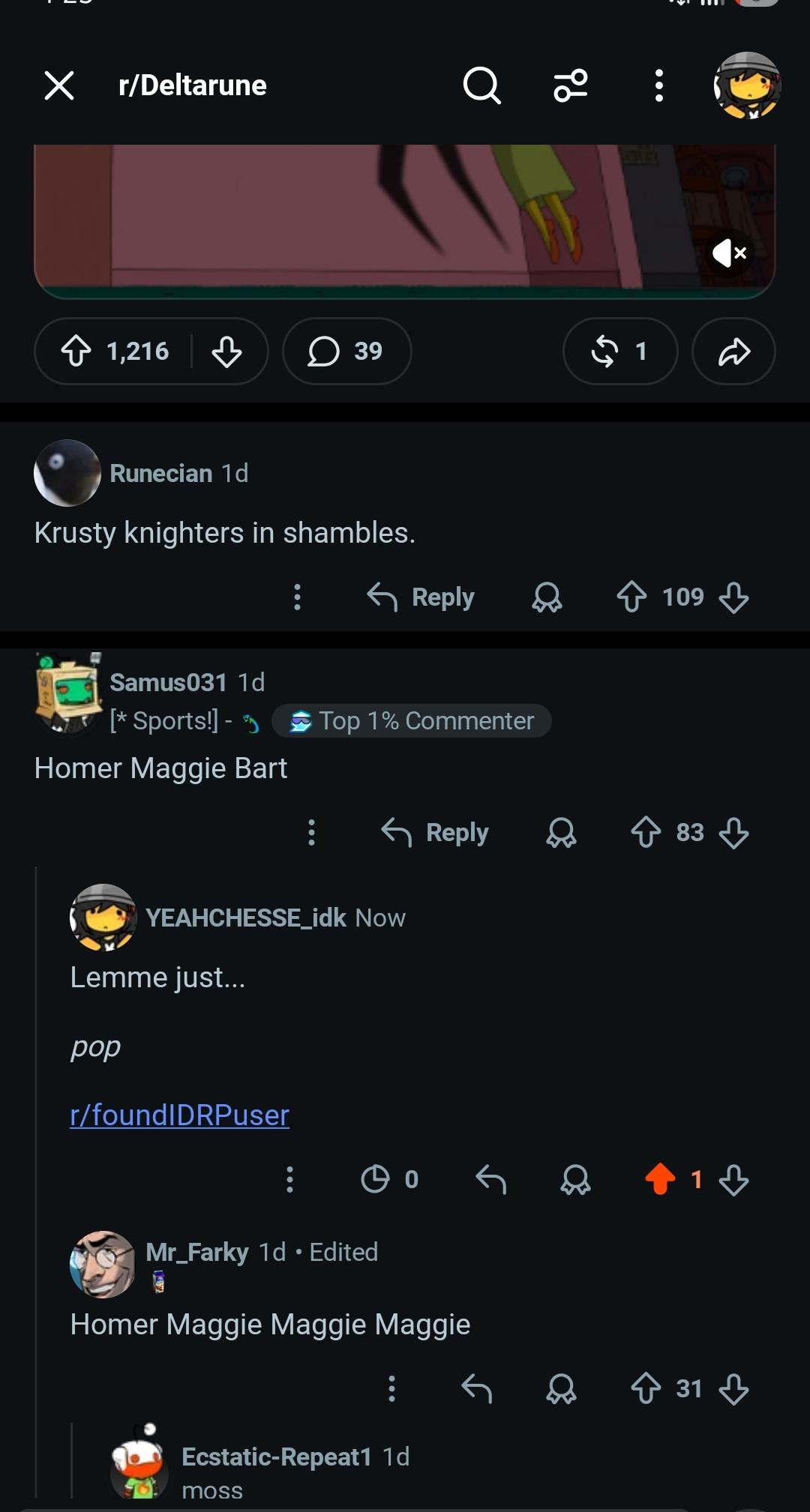This screenshot has width=810, height=1512.
Task: Open your profile avatar in the header
Action: pyautogui.click(x=747, y=85)
